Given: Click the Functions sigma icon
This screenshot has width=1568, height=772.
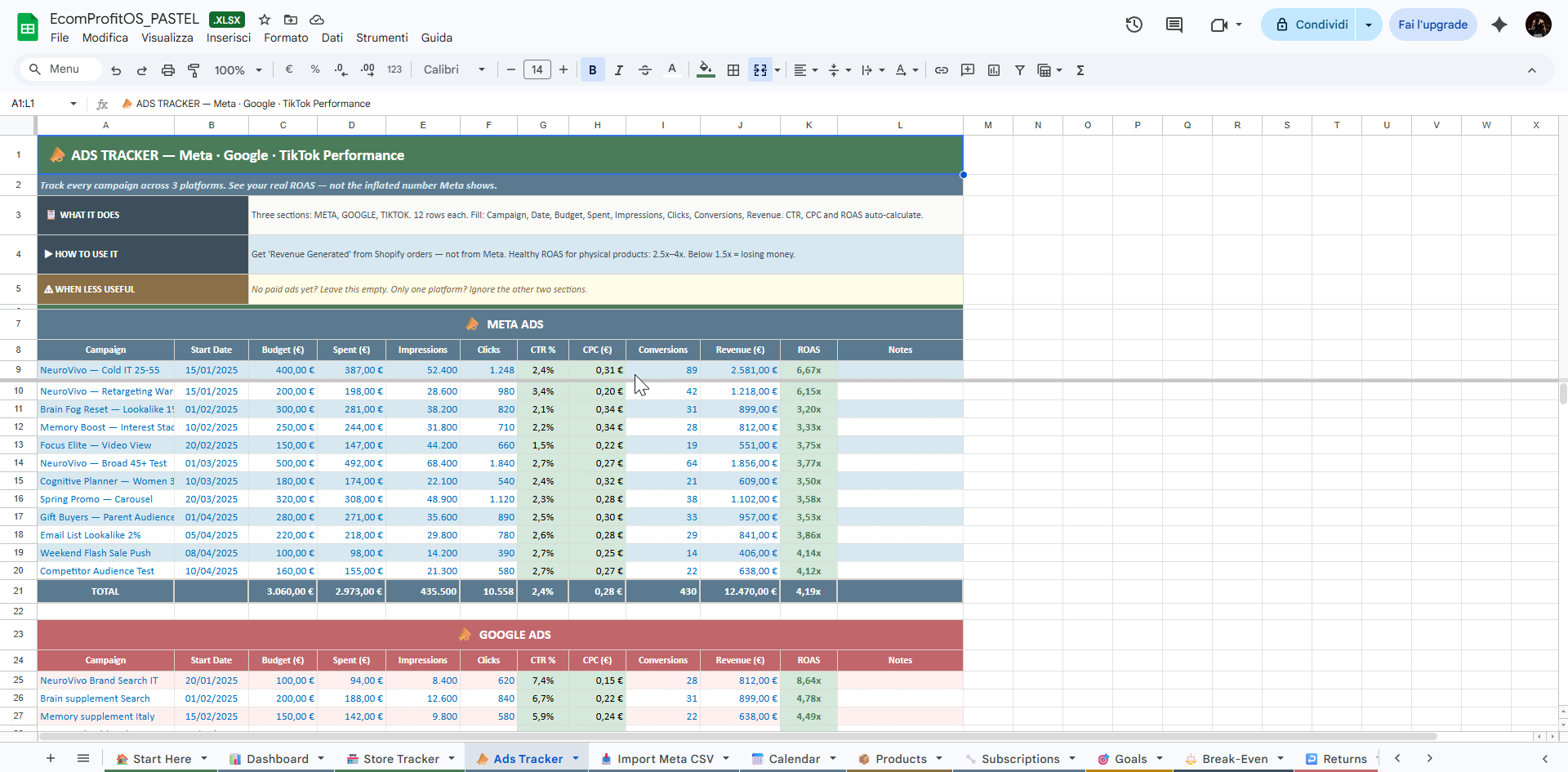Looking at the screenshot, I should pos(1080,70).
